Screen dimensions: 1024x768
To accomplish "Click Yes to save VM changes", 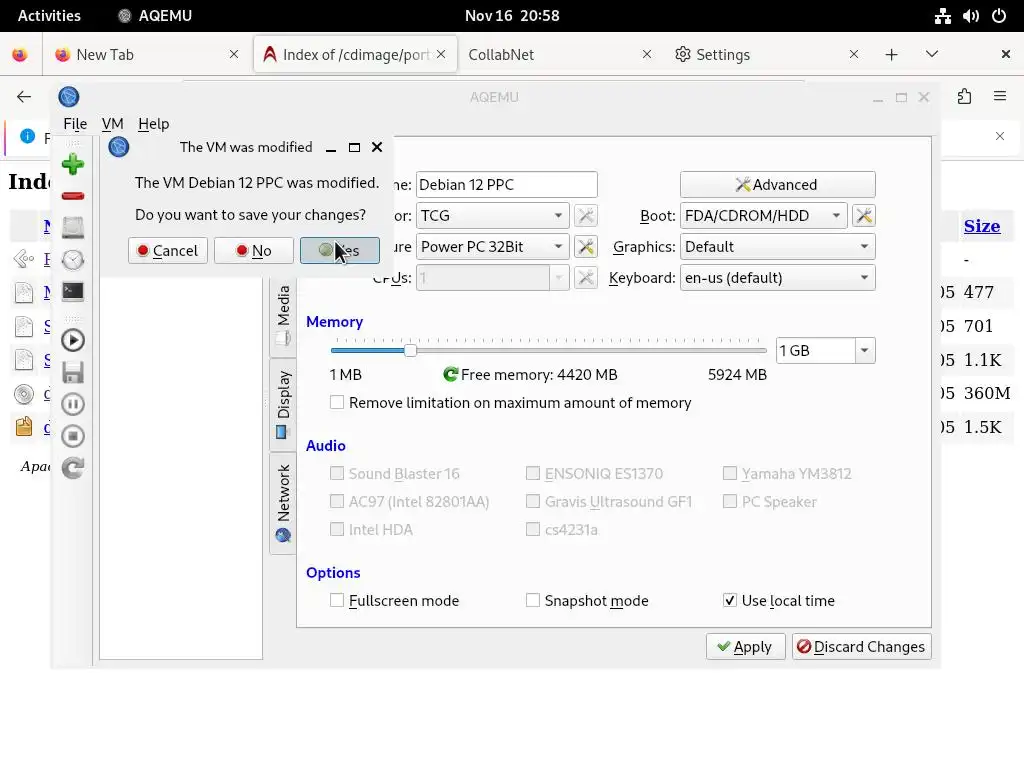I will click(340, 251).
